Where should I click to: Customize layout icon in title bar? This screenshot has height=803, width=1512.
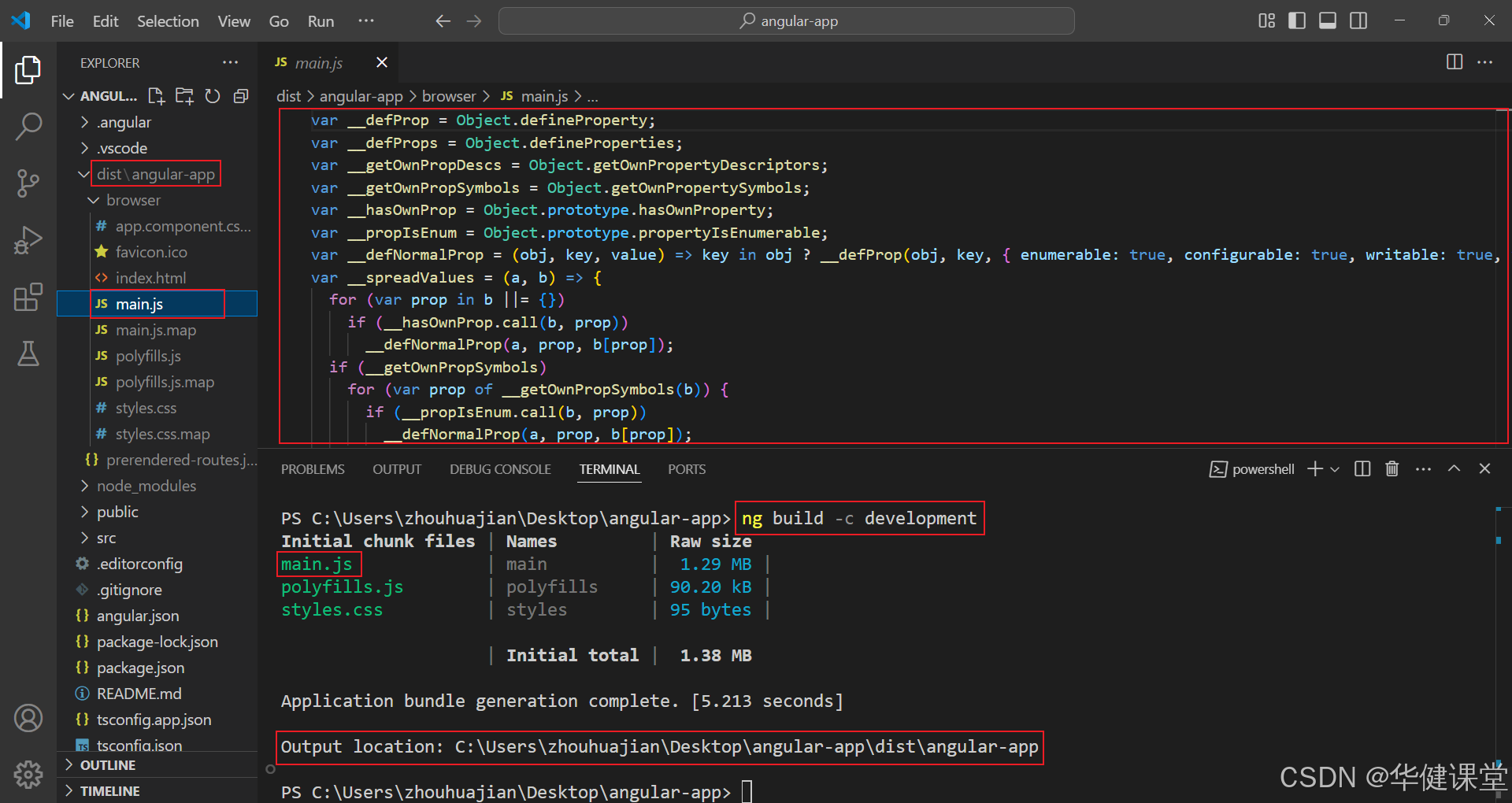pos(1266,21)
